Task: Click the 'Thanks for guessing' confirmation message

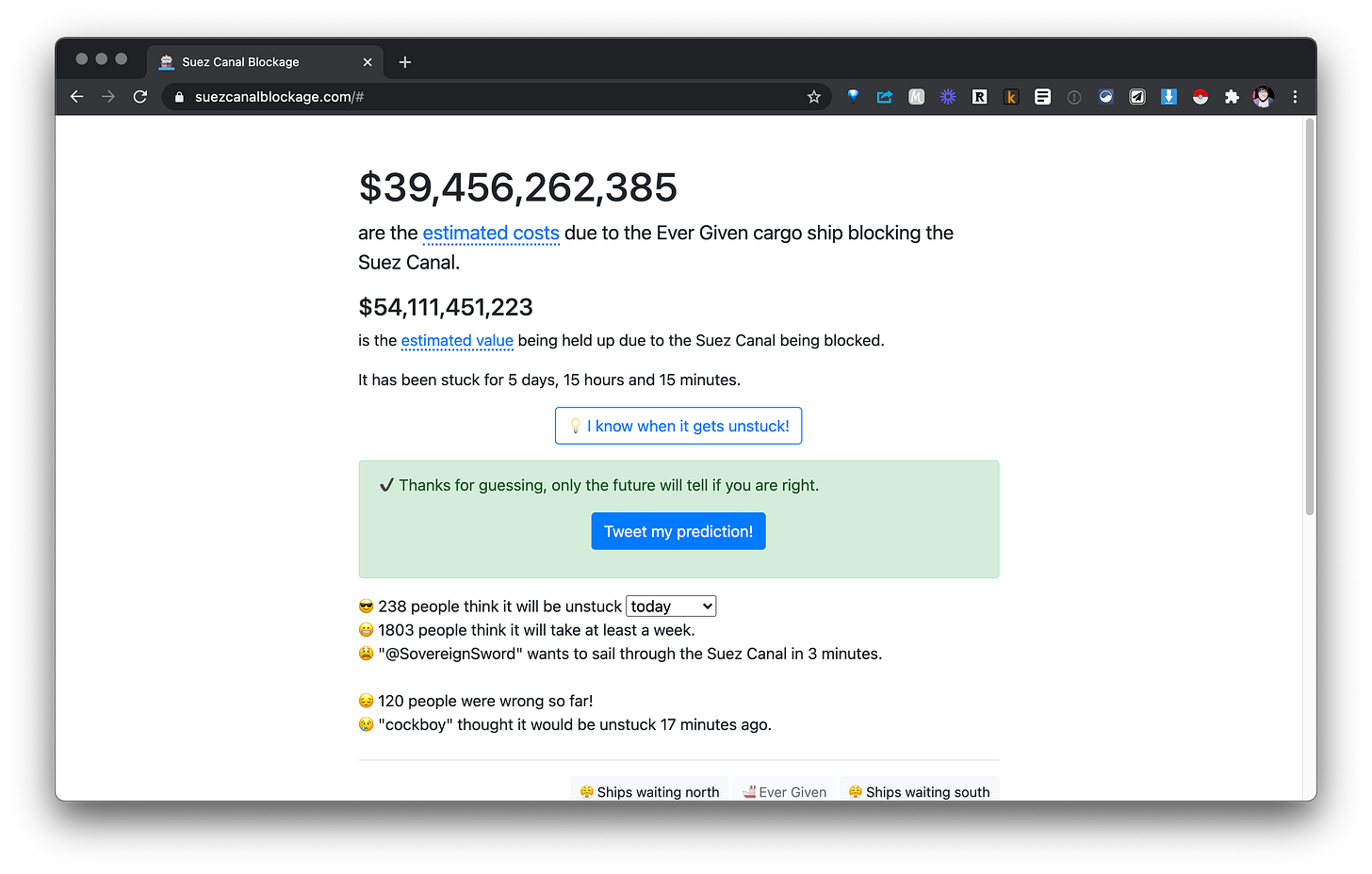Action: coord(599,485)
